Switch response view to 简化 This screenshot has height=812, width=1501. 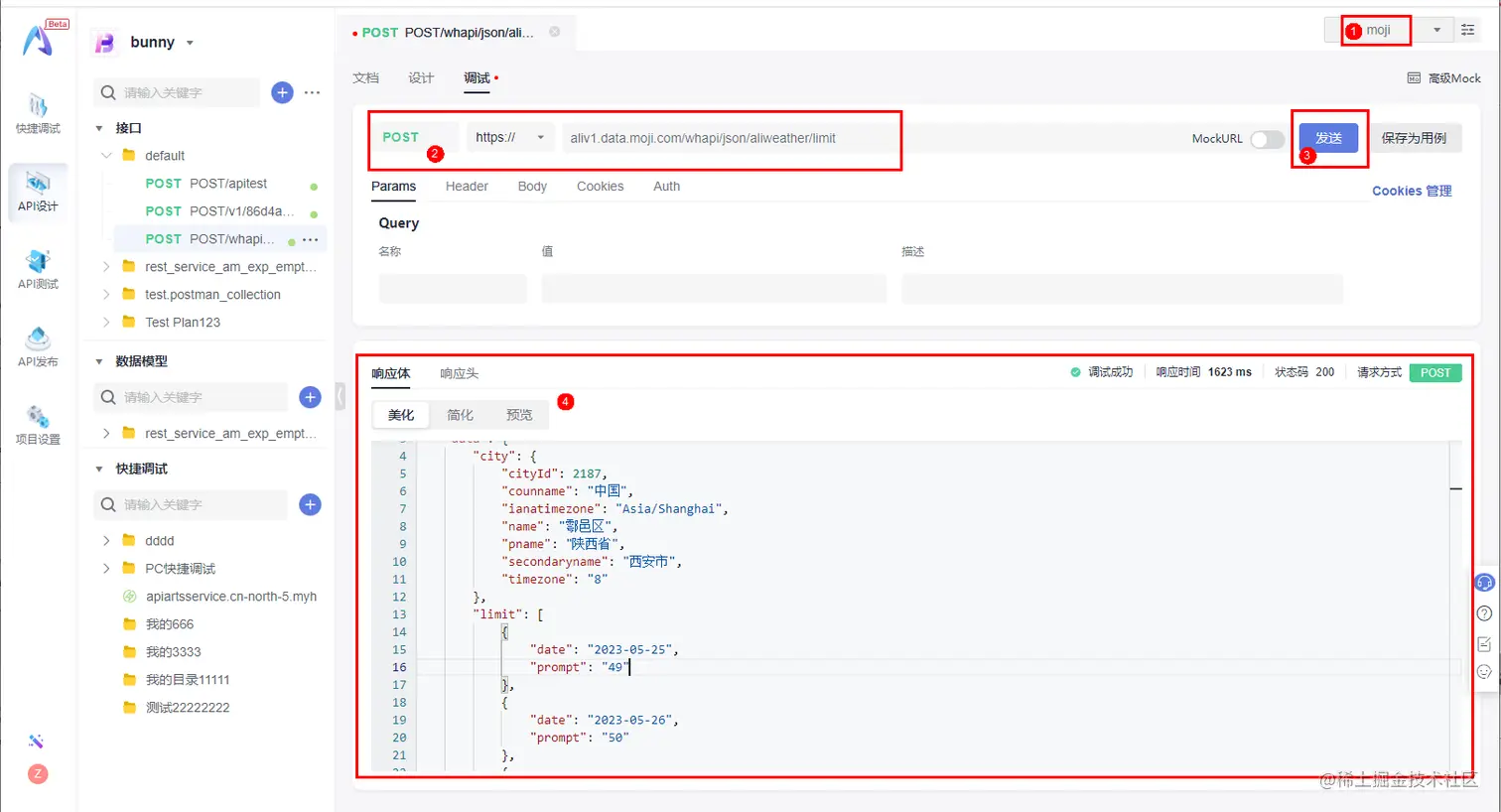(460, 415)
